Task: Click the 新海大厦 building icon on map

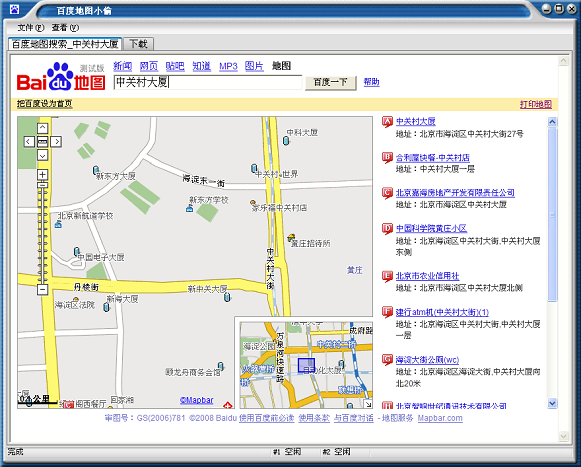Action: pos(107,307)
